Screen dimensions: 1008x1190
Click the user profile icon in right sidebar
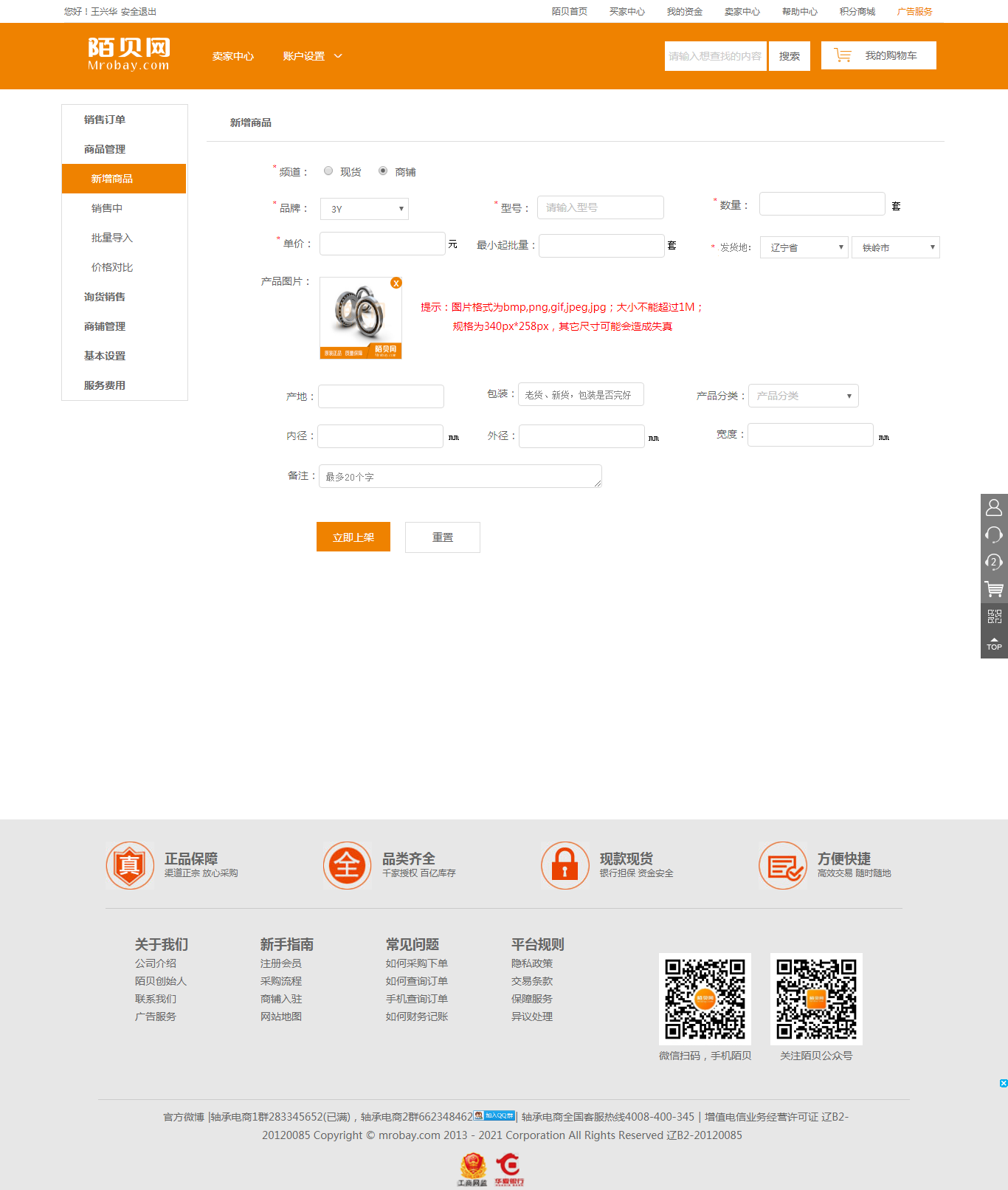(994, 508)
